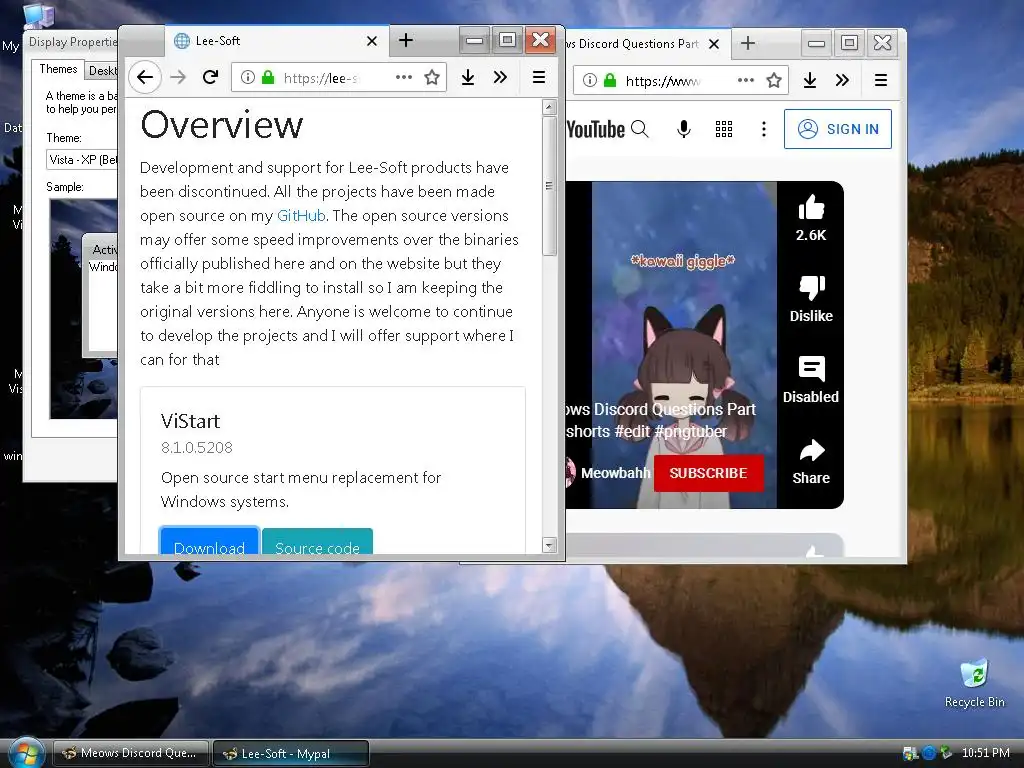Click the Disabled comments icon

coord(812,369)
